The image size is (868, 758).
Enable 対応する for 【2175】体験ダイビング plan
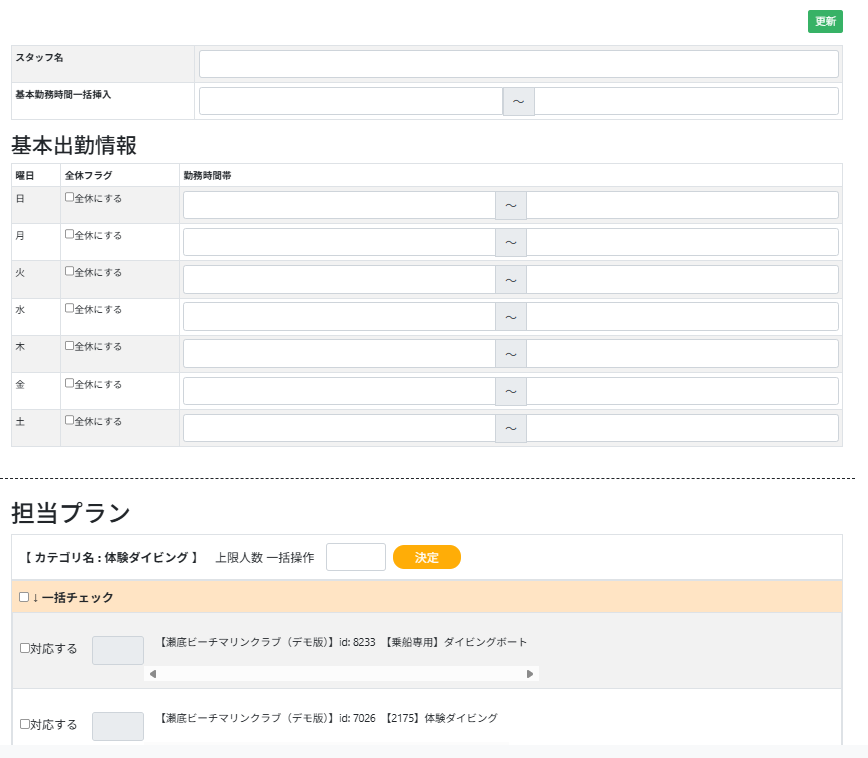tap(25, 724)
